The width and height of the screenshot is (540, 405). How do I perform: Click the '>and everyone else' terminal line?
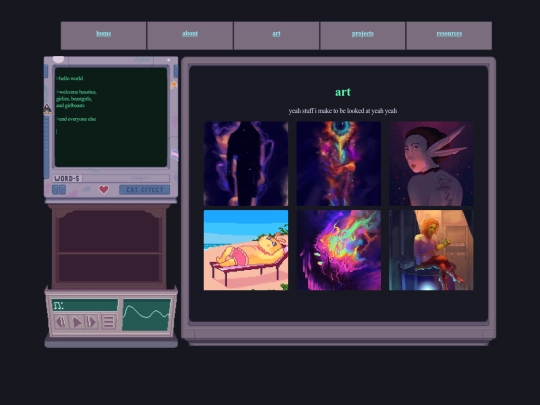(76, 119)
